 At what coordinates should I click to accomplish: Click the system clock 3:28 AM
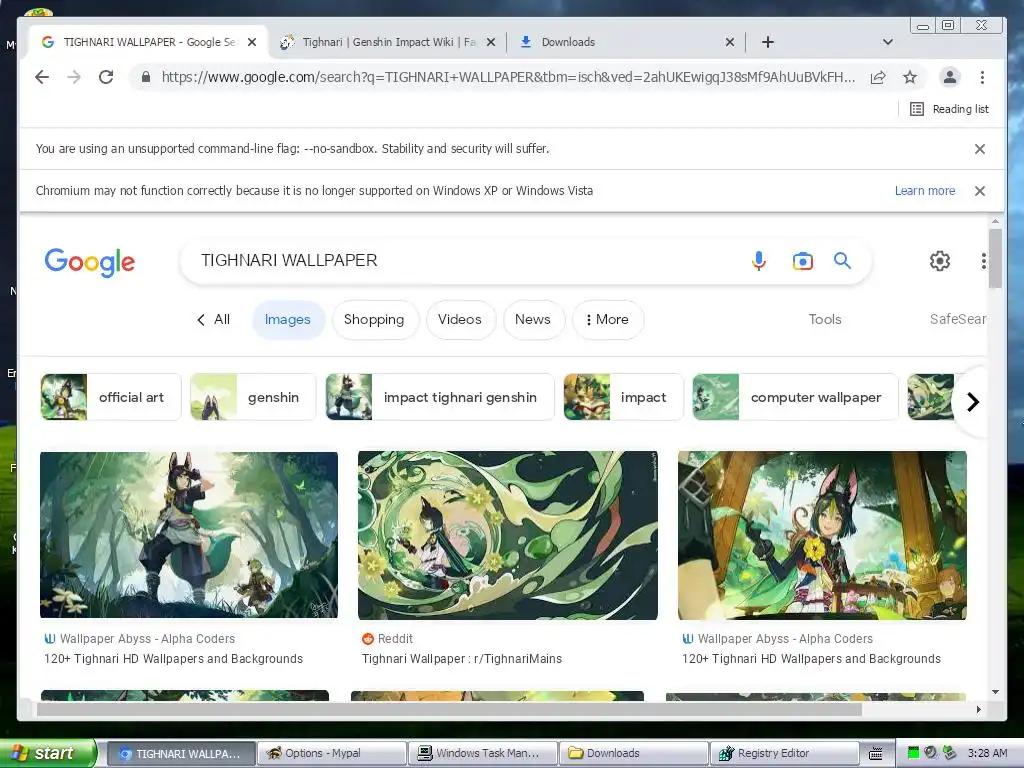pyautogui.click(x=987, y=754)
